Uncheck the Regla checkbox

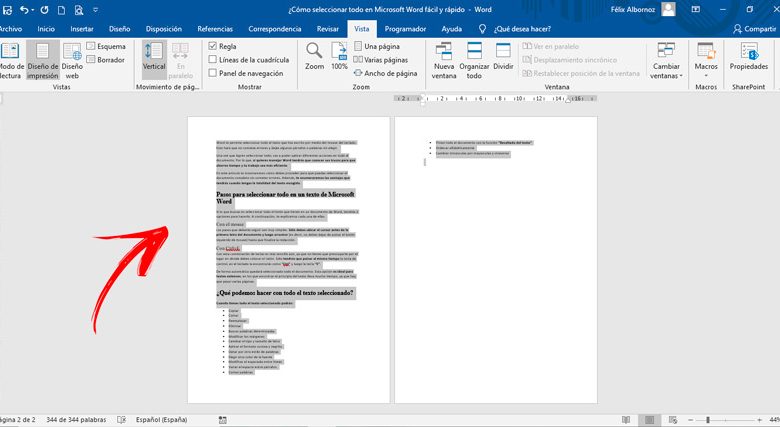(212, 46)
